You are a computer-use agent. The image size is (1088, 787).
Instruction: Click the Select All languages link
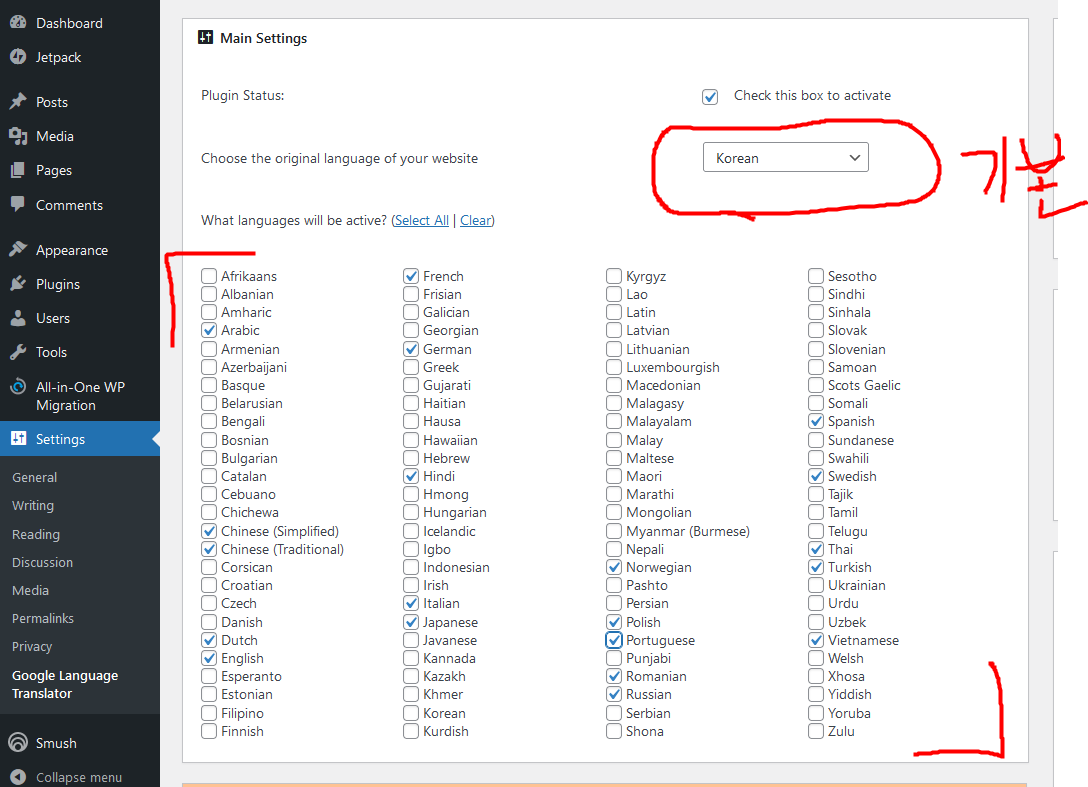[422, 220]
